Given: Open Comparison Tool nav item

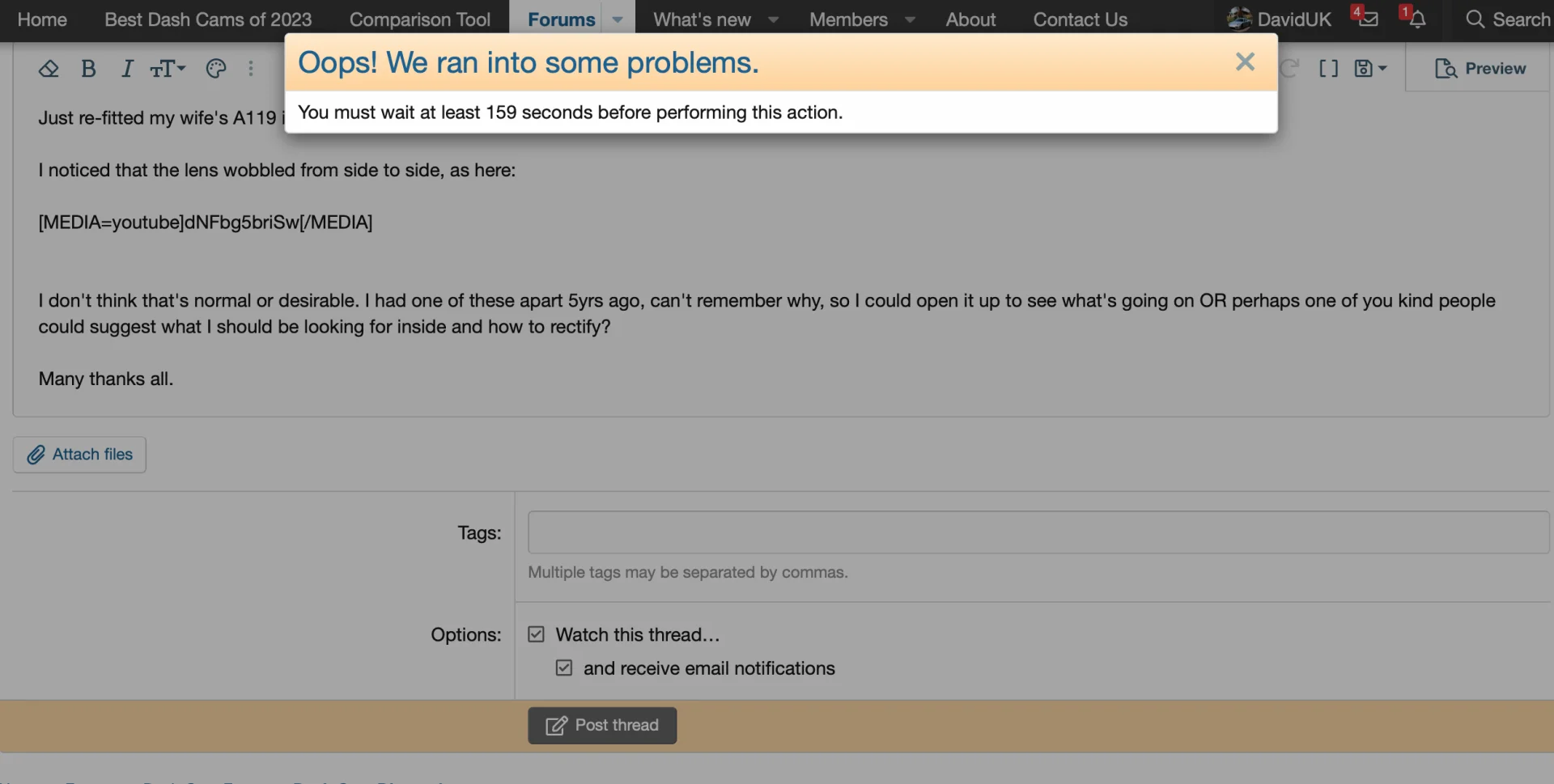Looking at the screenshot, I should click(420, 19).
